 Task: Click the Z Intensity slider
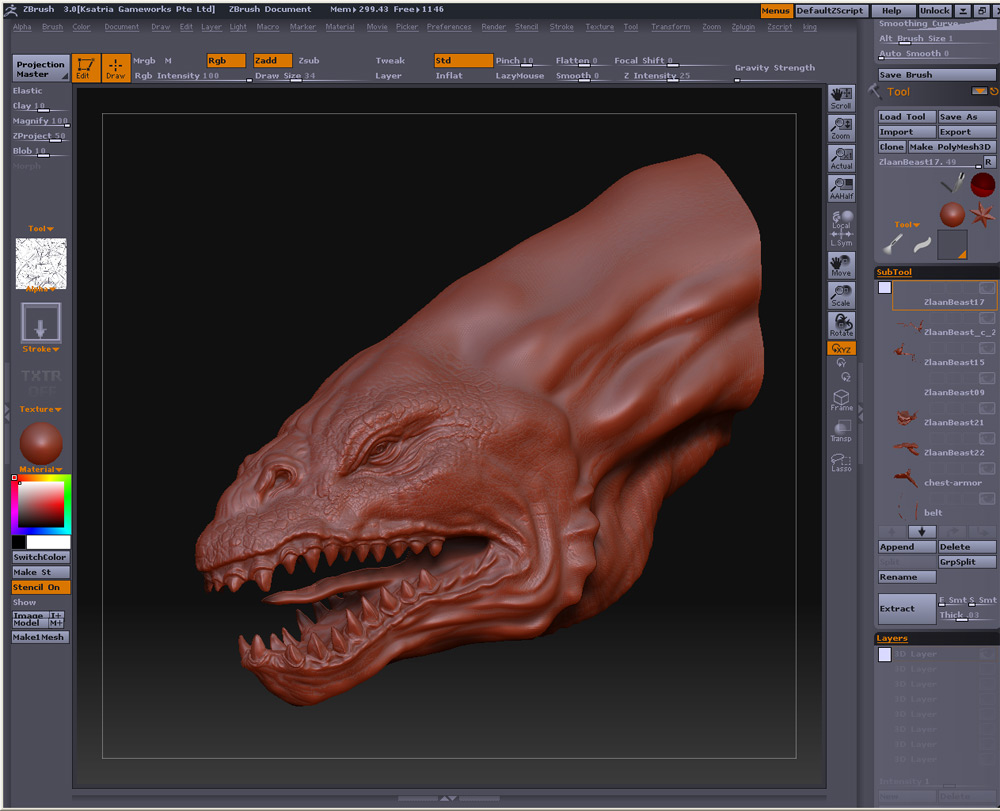[657, 76]
